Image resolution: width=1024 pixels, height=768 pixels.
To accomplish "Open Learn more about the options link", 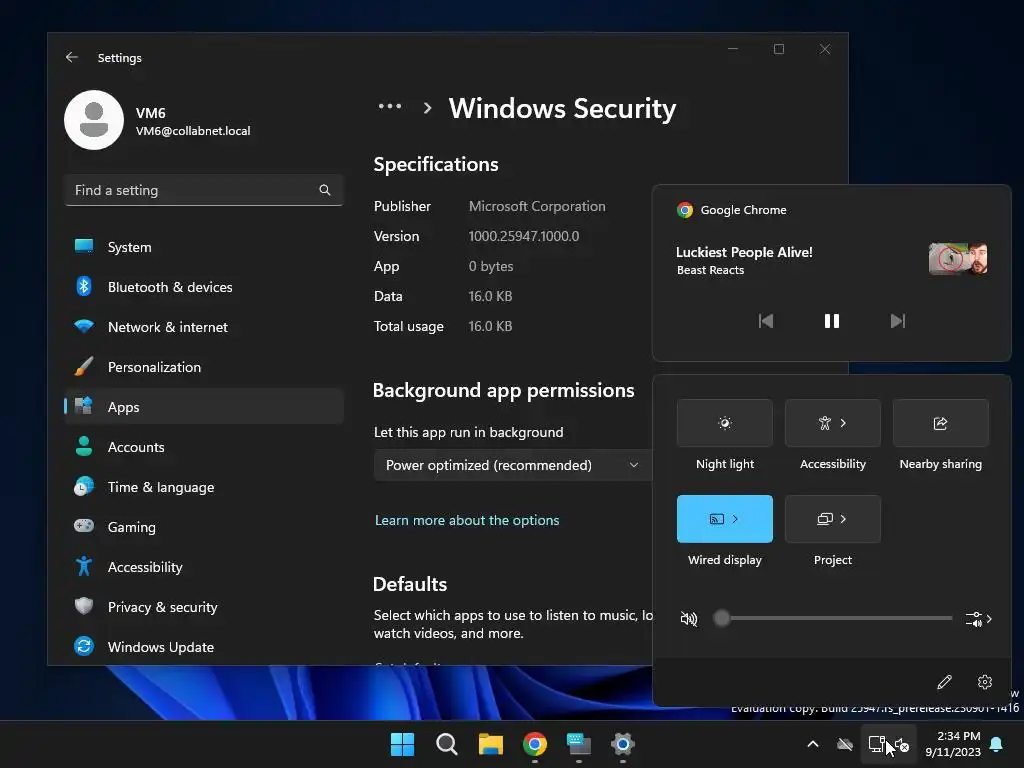I will (467, 520).
